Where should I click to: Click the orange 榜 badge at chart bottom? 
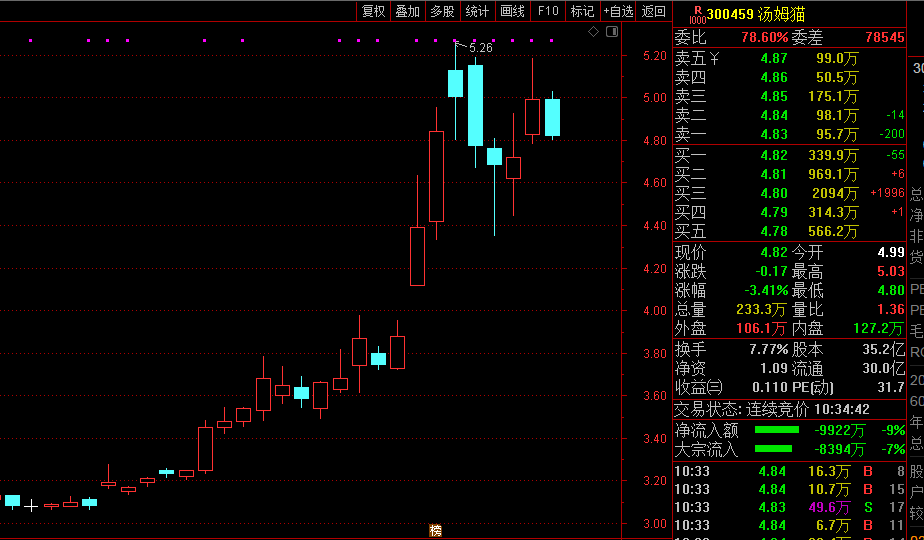pos(435,530)
